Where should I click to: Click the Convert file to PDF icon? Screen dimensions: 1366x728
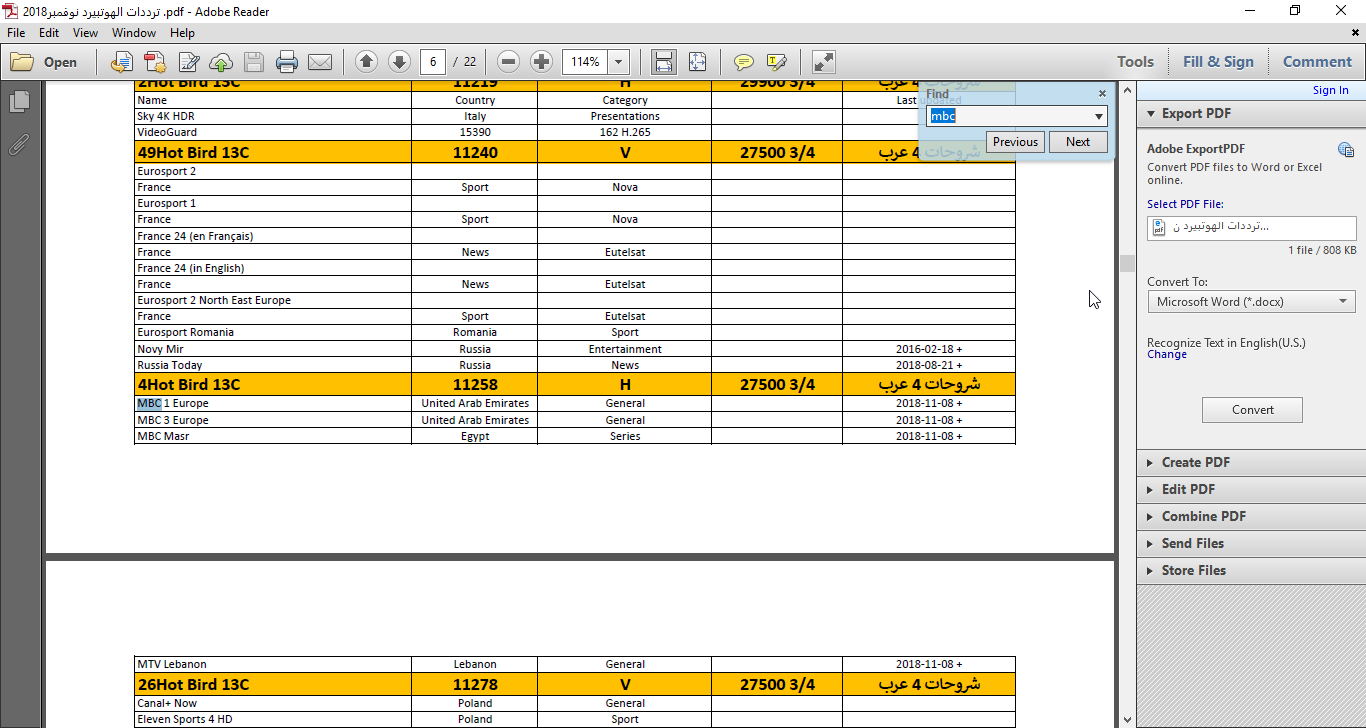tap(121, 62)
